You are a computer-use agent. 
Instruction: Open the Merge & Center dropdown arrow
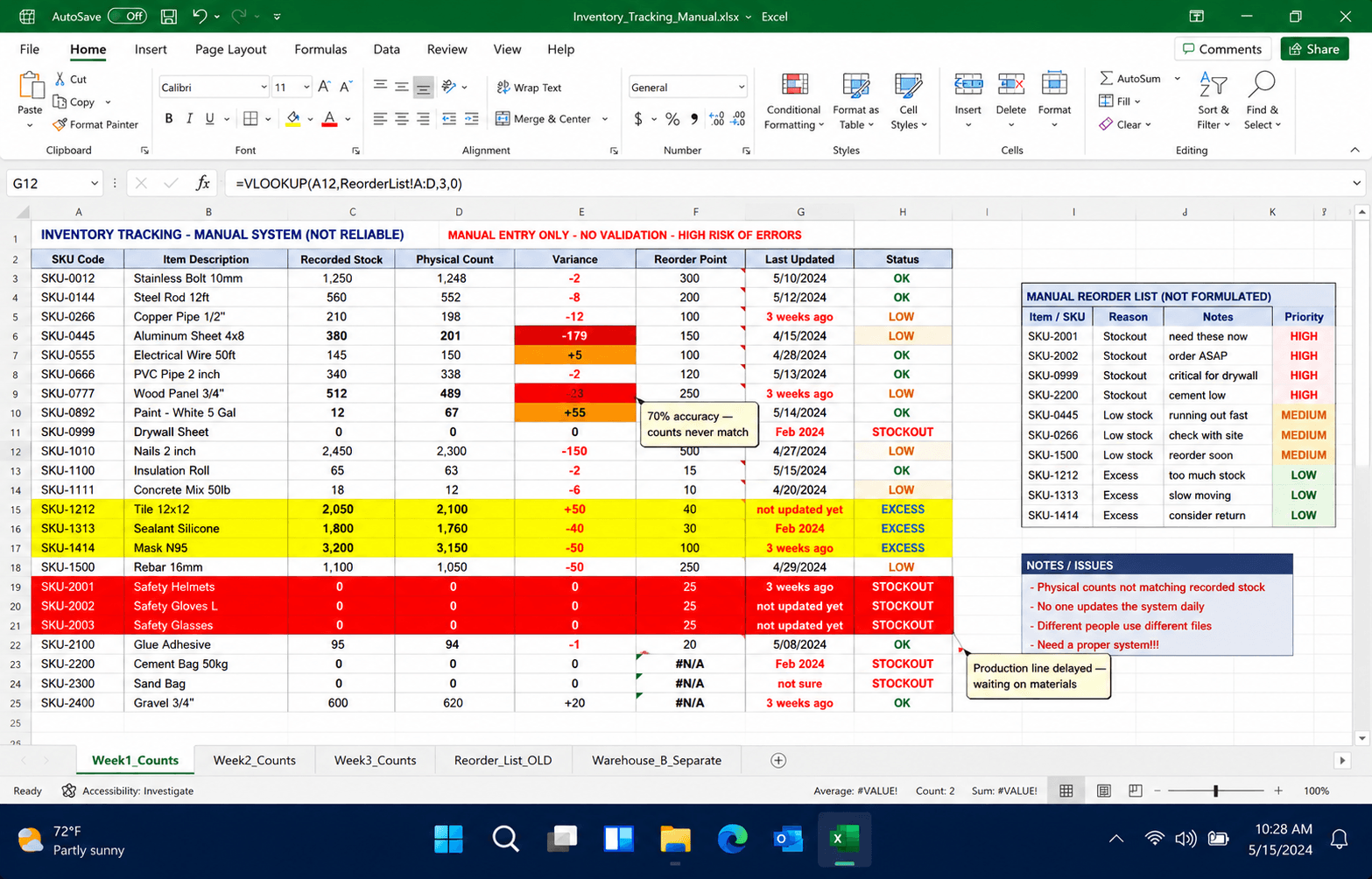[605, 118]
